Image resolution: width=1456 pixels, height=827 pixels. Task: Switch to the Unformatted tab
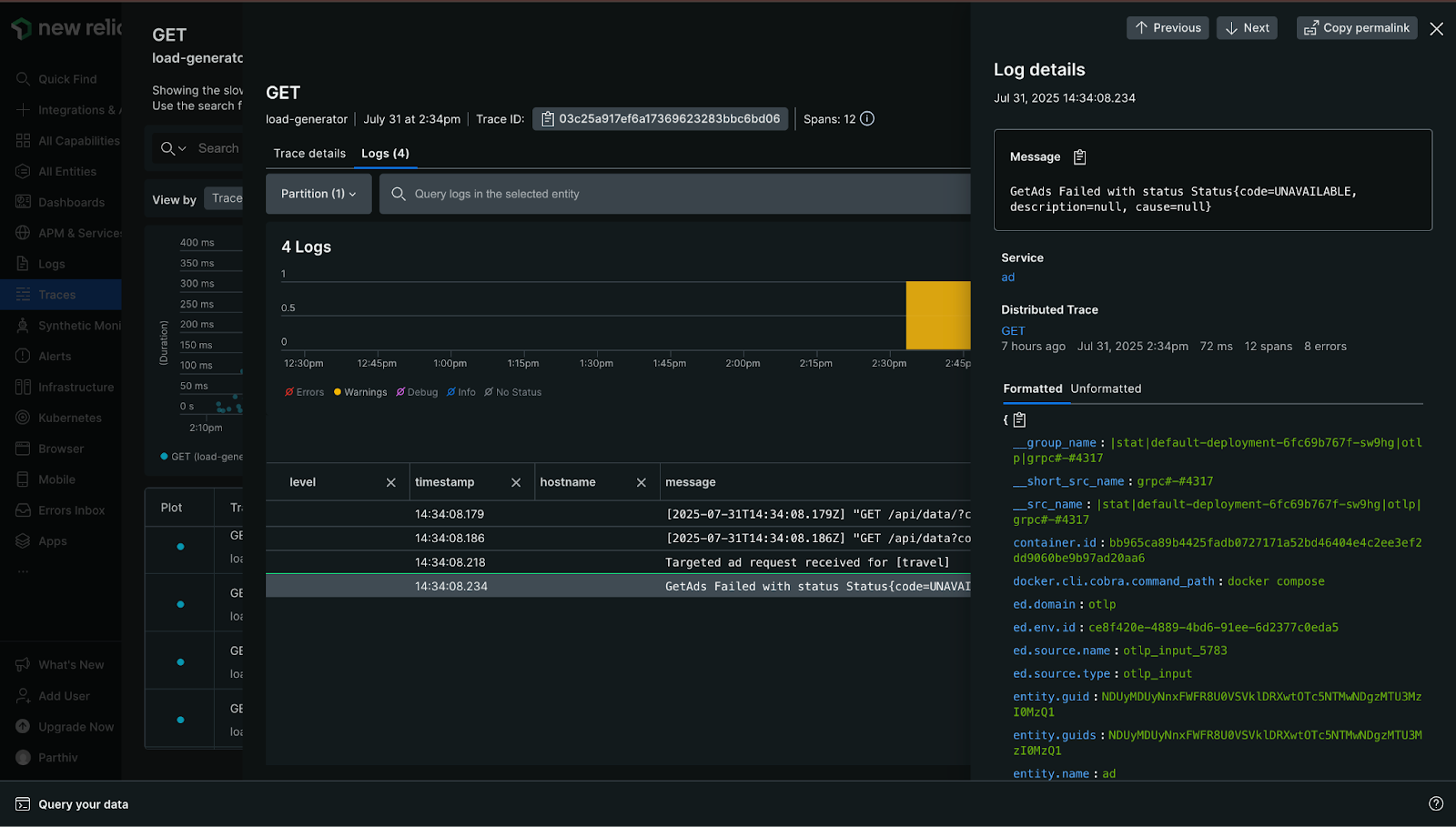(1106, 389)
